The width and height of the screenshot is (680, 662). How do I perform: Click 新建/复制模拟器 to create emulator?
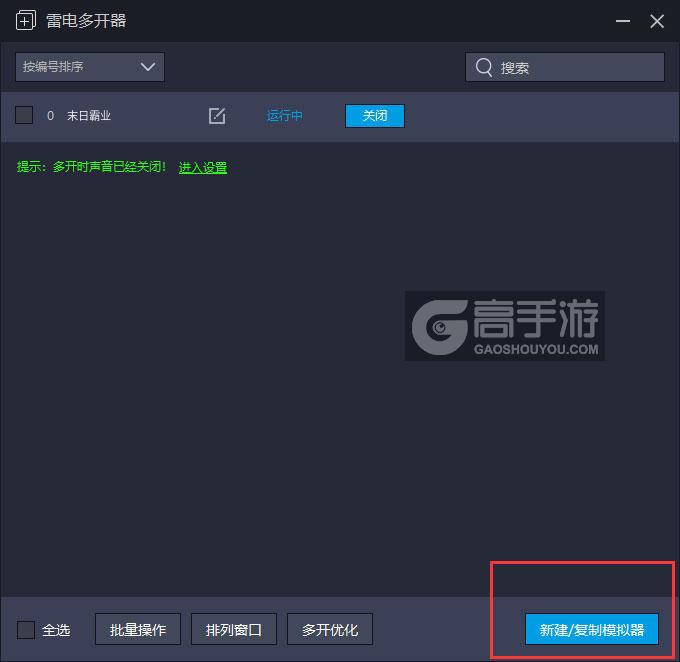592,629
